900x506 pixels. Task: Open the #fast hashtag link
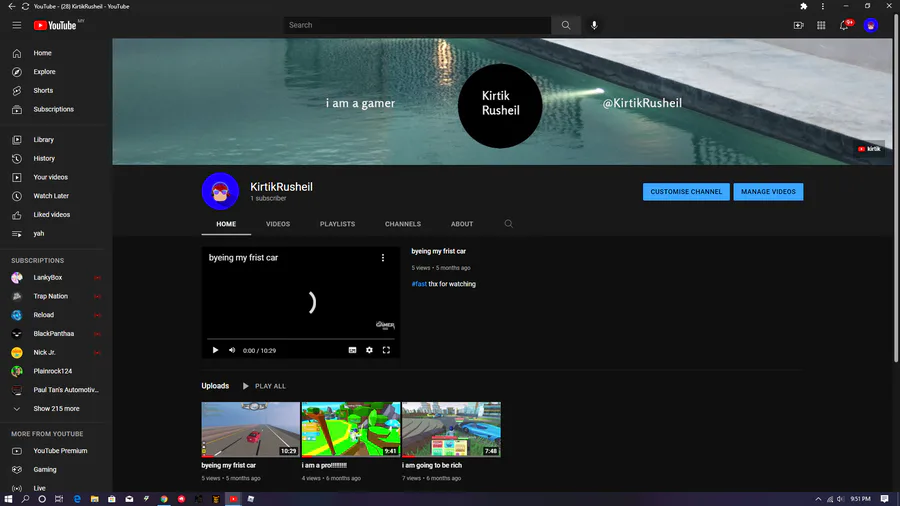tap(419, 284)
